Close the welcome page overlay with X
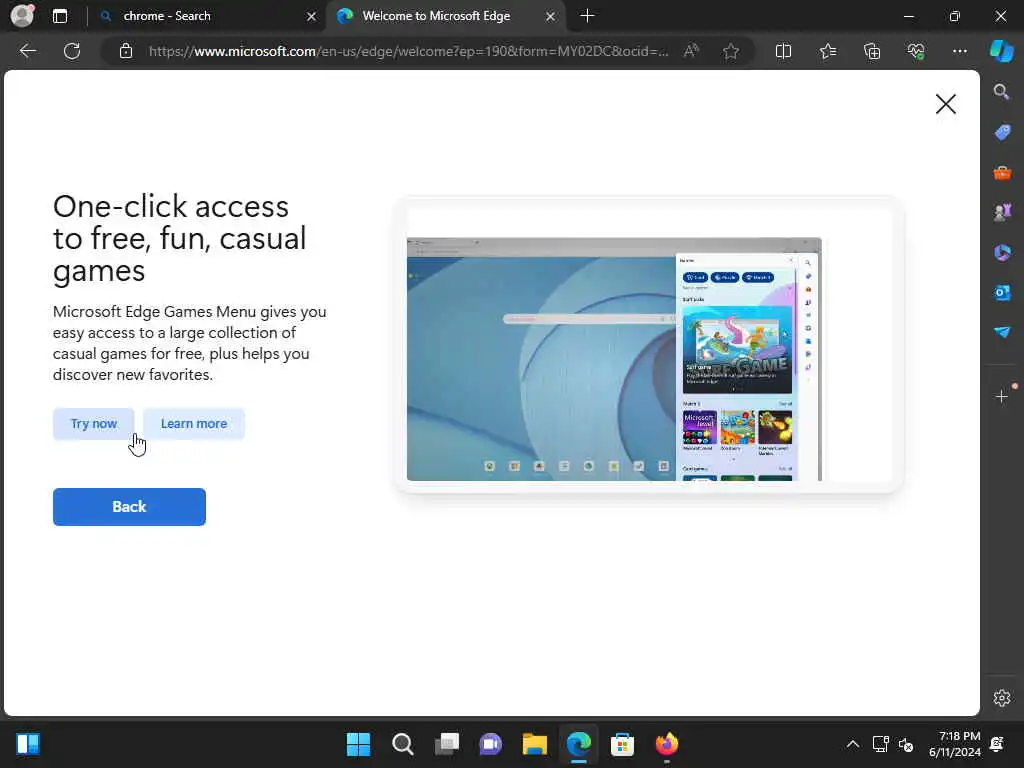This screenshot has height=768, width=1024. 945,104
